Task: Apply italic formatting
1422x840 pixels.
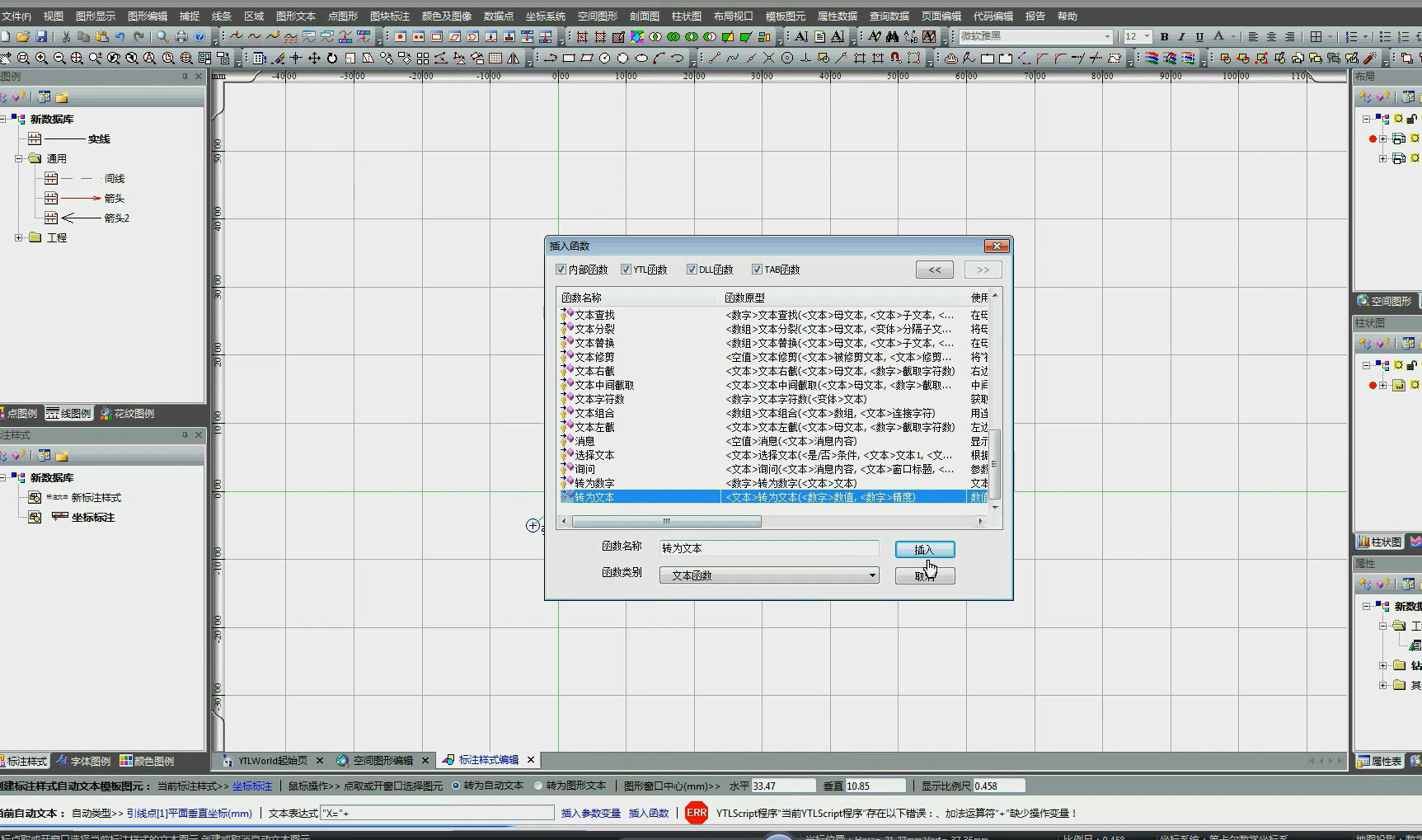Action: click(x=1181, y=36)
